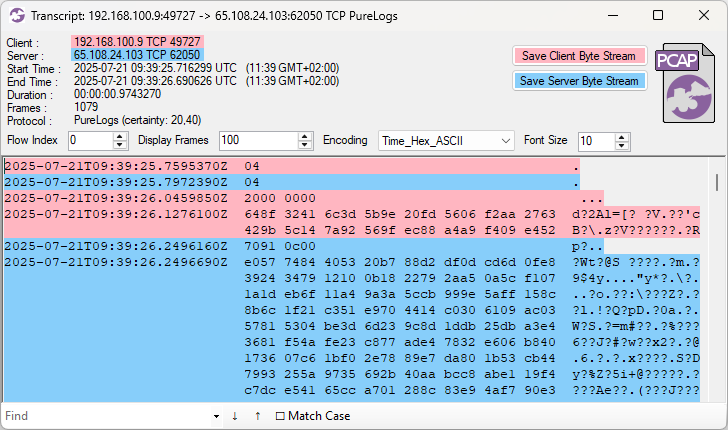728x430 pixels.
Task: Click client address 192.168.100.9 TCP 49727
Action: (x=137, y=42)
